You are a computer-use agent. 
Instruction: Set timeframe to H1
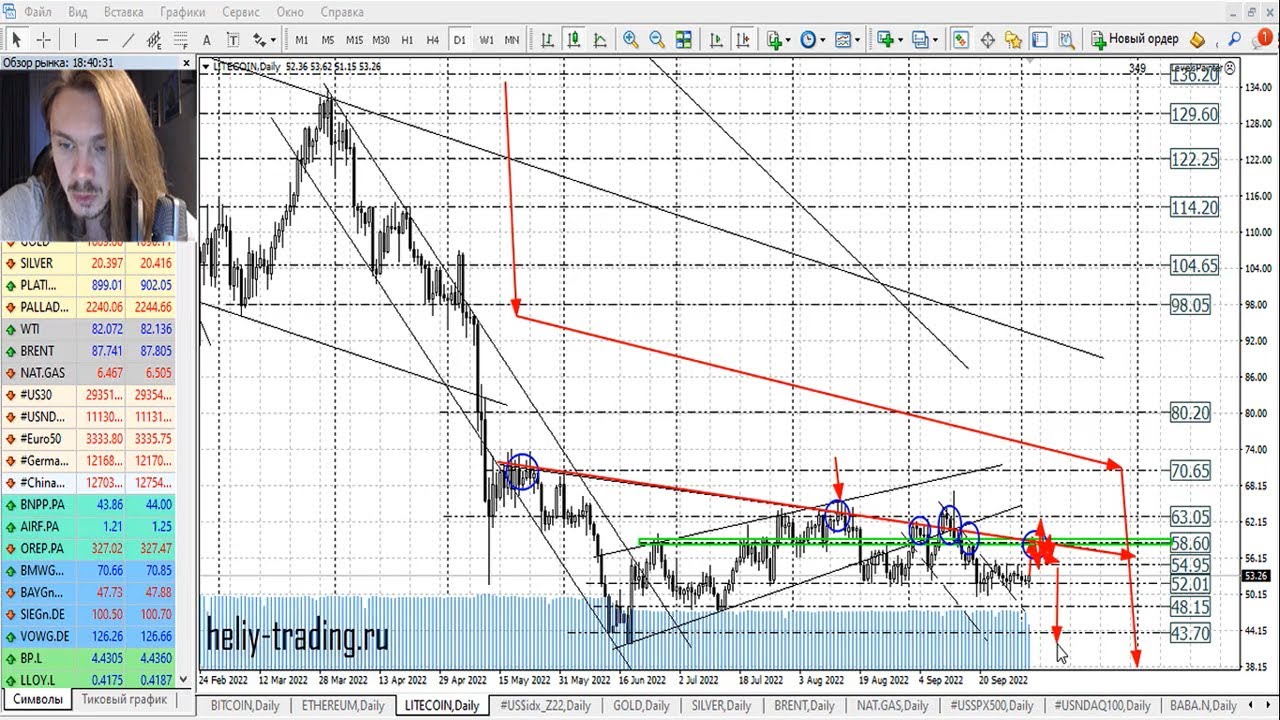pos(407,40)
